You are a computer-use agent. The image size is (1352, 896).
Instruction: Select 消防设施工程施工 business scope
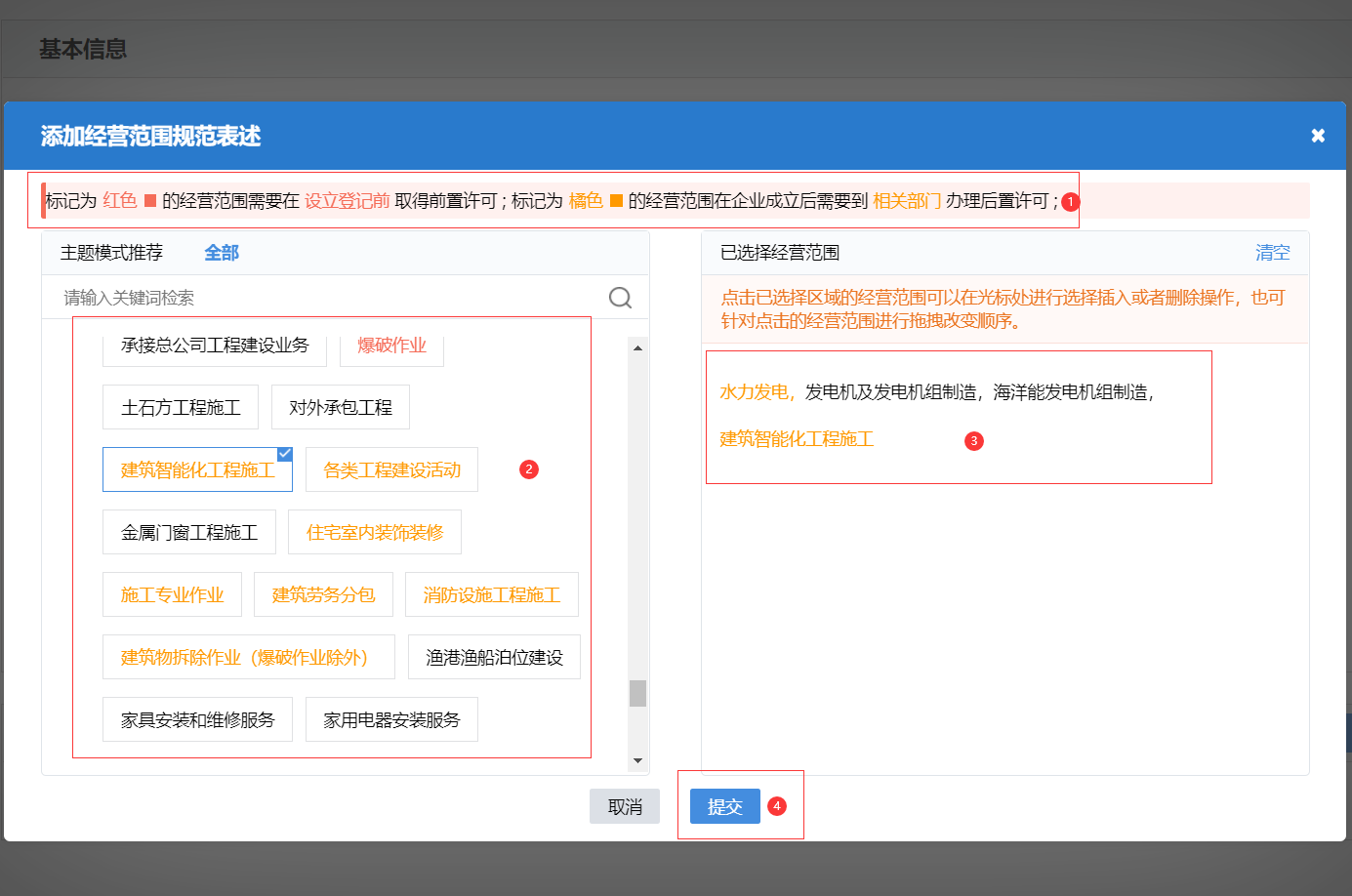tap(492, 594)
